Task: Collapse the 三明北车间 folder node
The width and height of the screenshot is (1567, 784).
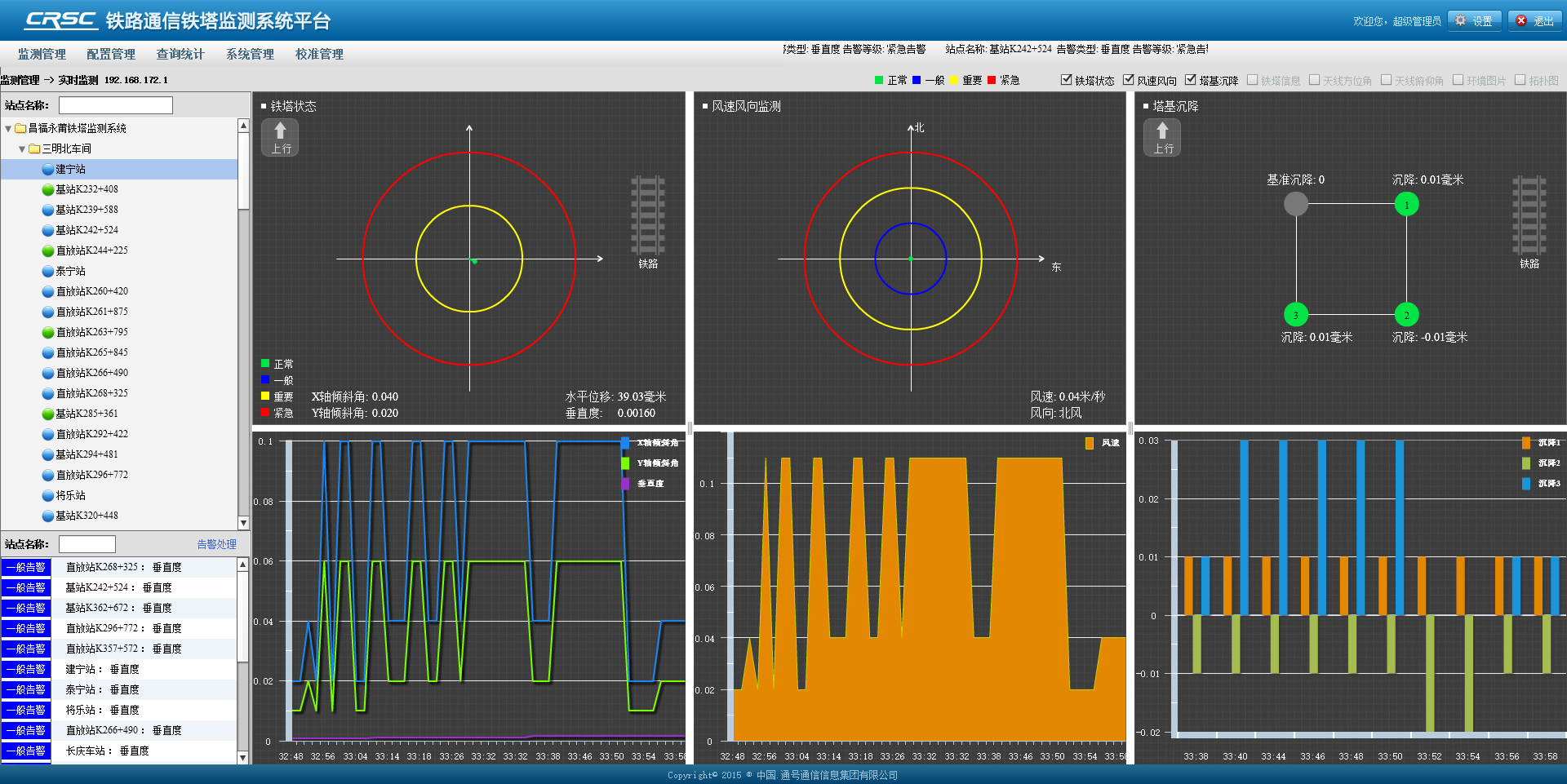Action: (x=22, y=149)
